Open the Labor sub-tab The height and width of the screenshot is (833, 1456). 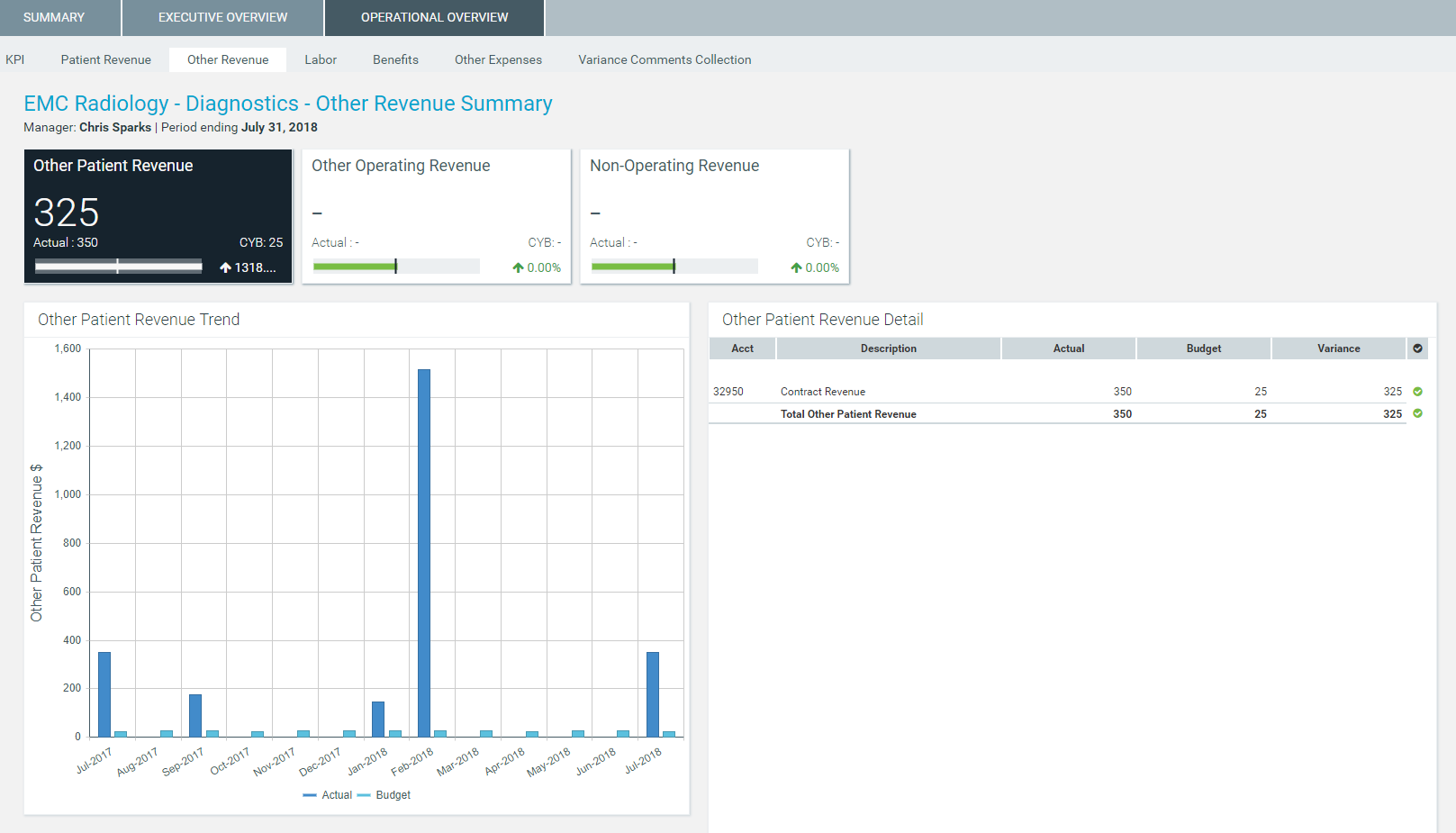pyautogui.click(x=321, y=59)
